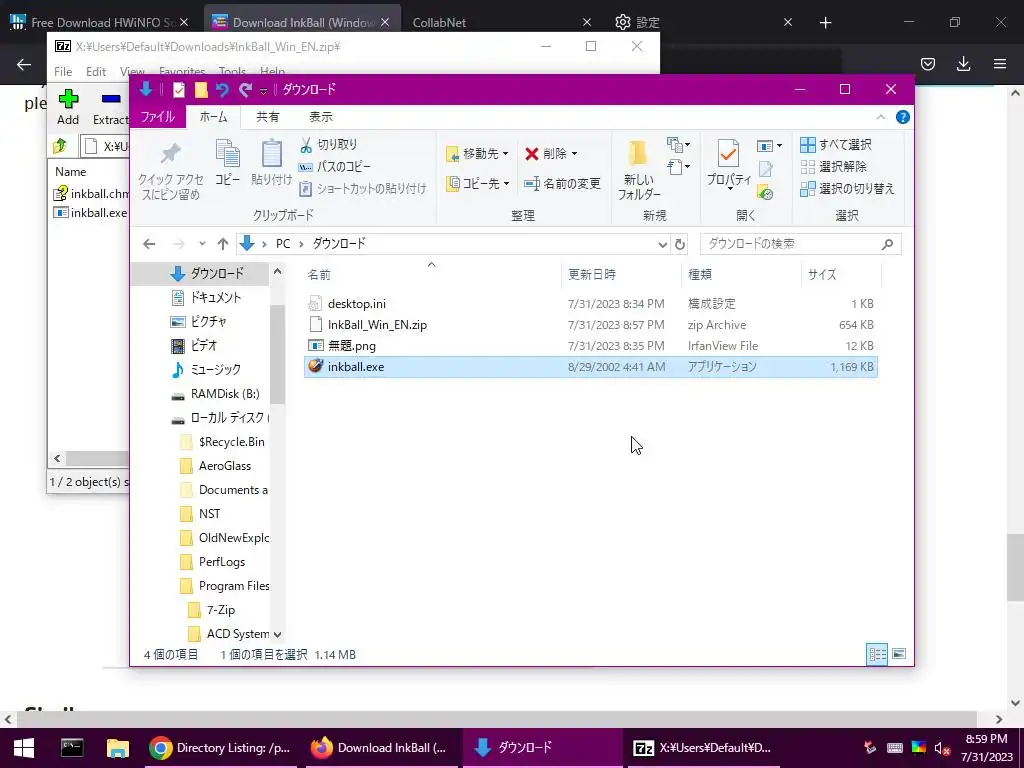This screenshot has width=1024, height=768.
Task: Click Properties (プロパティ) checkmark icon
Action: click(x=728, y=155)
